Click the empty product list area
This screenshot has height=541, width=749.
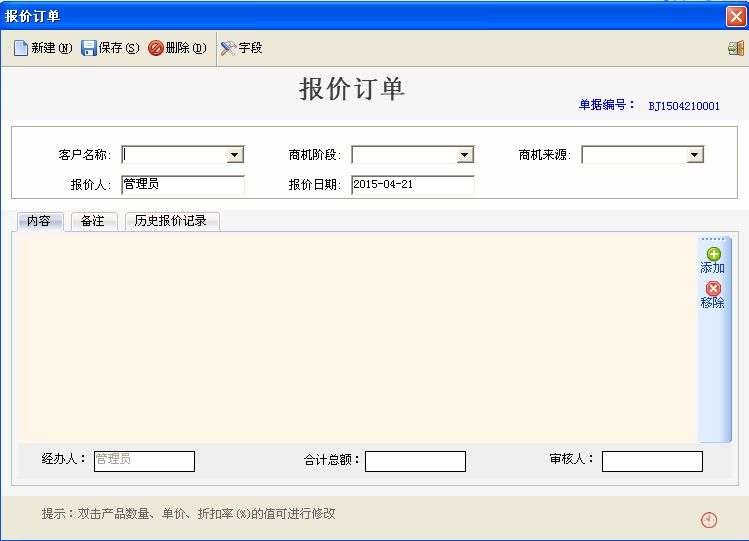pos(357,338)
